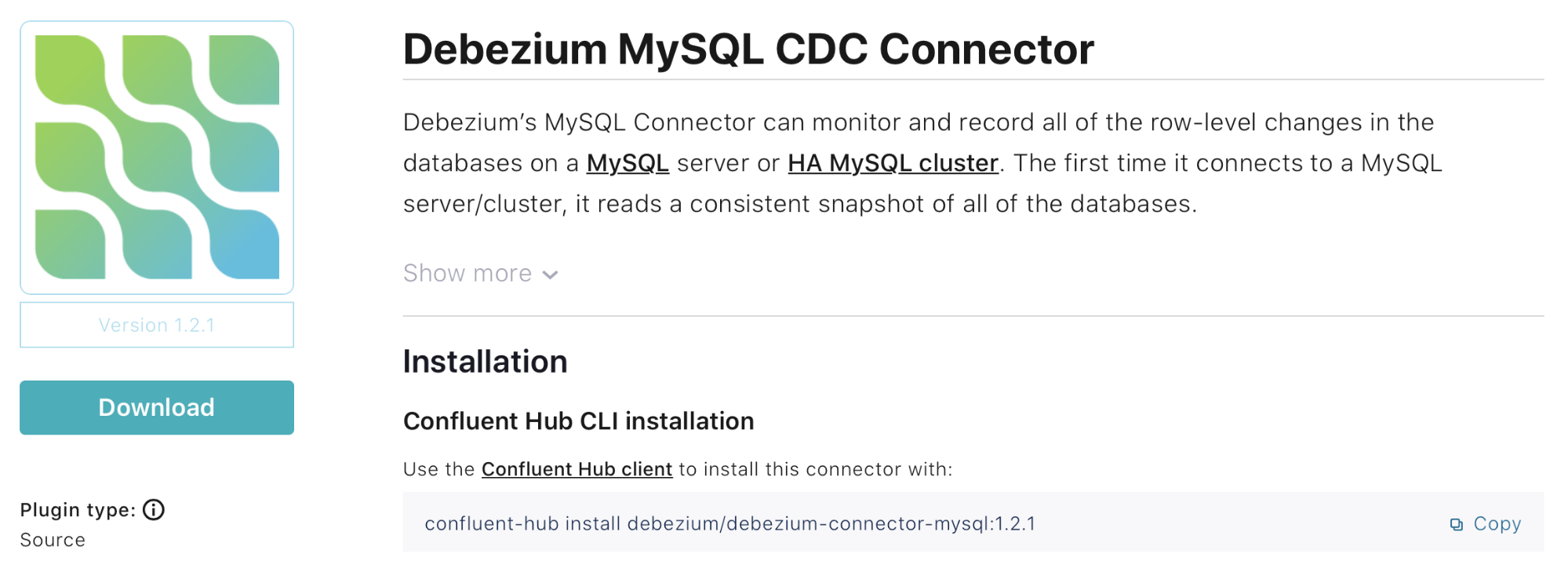Click the Source plugin type value
Screen dimensions: 1568x579
[x=53, y=540]
